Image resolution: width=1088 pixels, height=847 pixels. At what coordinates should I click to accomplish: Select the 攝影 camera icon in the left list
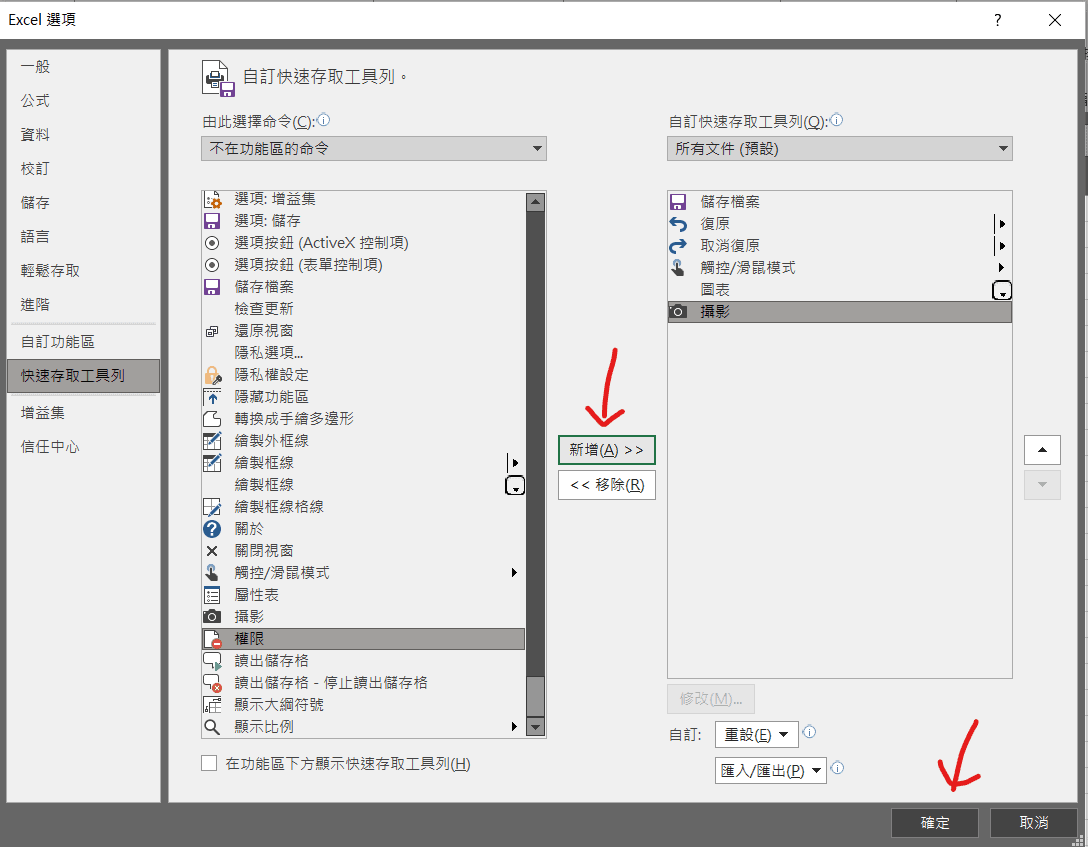[212, 617]
